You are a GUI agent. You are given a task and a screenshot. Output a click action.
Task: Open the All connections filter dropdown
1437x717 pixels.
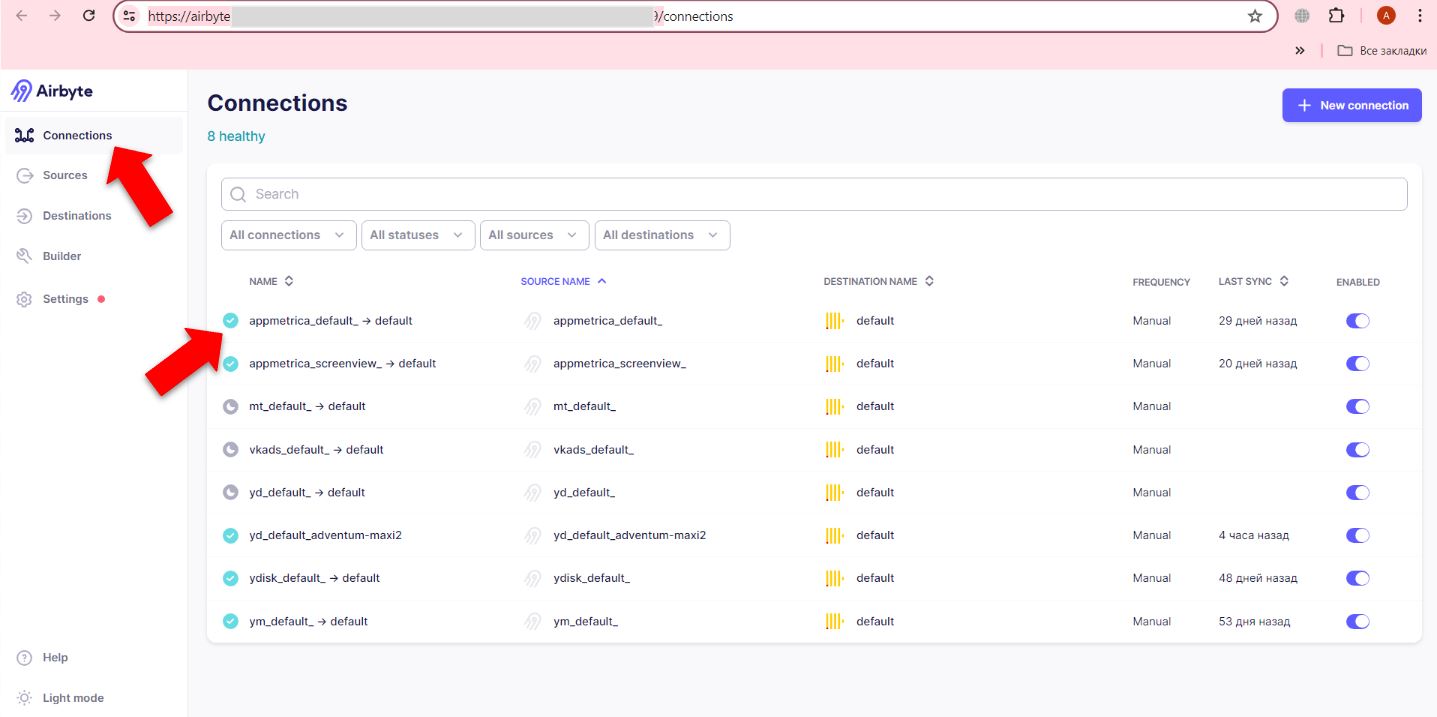(289, 235)
